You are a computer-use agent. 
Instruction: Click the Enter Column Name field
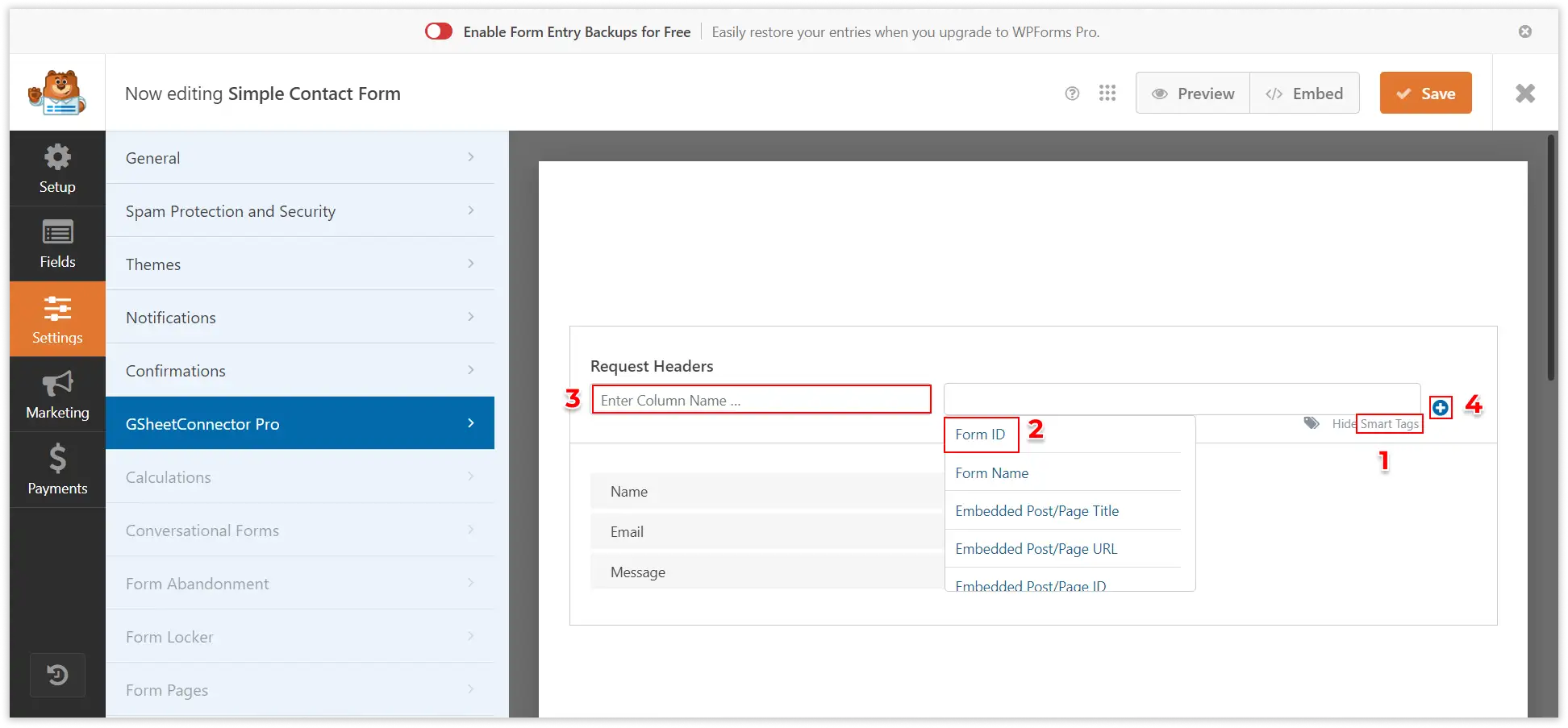(761, 399)
